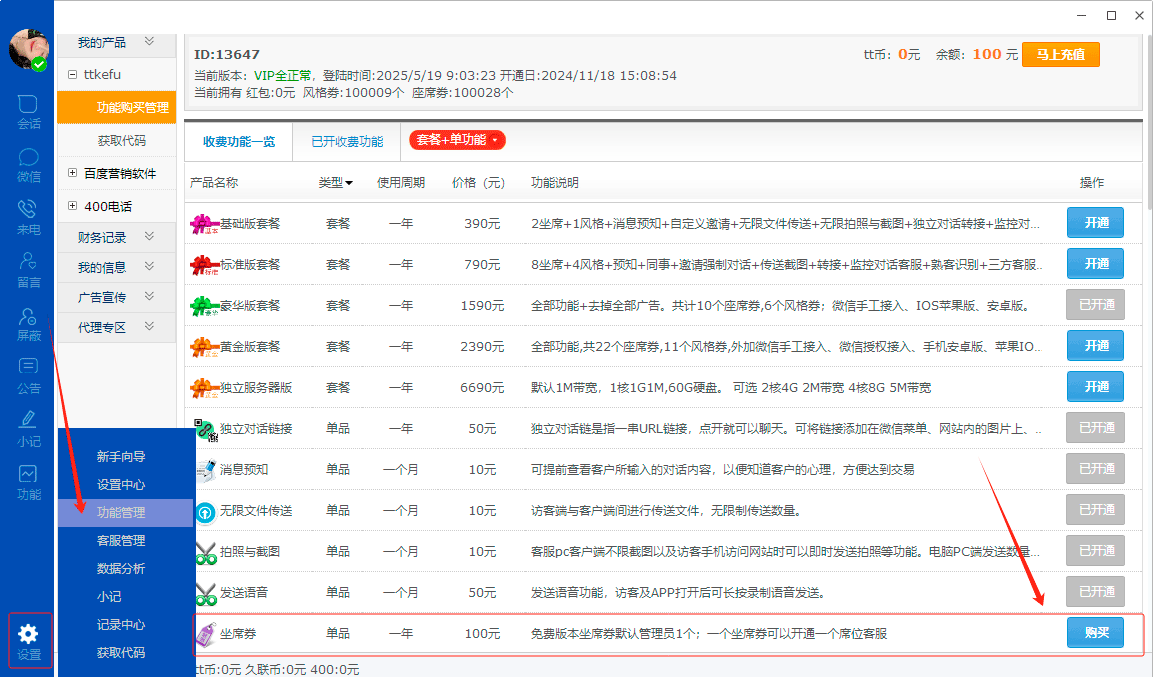This screenshot has height=677, width=1153.
Task: Collapse the ttkefu tree node
Action: pos(72,74)
